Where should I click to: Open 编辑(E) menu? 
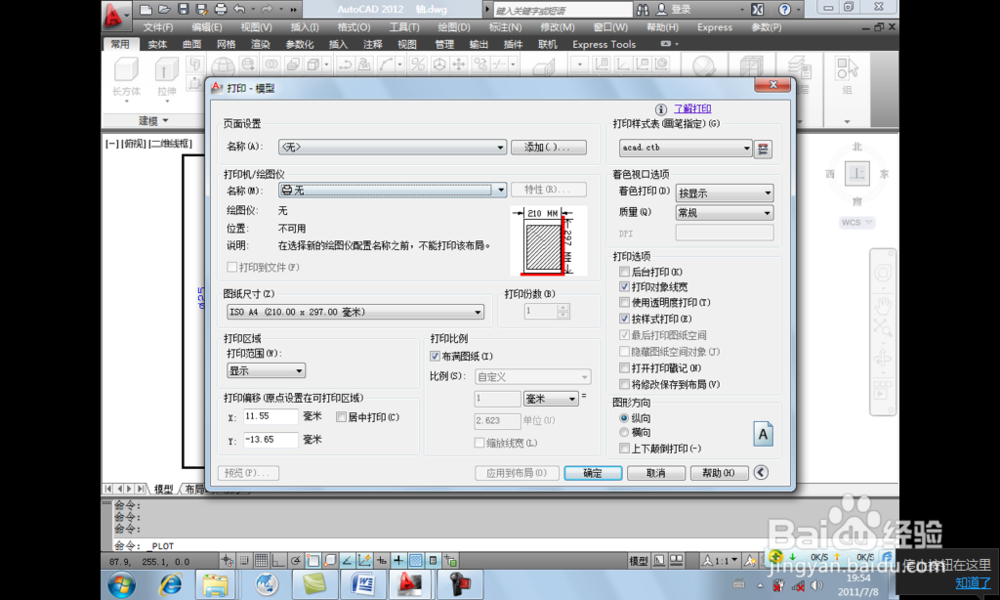click(207, 27)
